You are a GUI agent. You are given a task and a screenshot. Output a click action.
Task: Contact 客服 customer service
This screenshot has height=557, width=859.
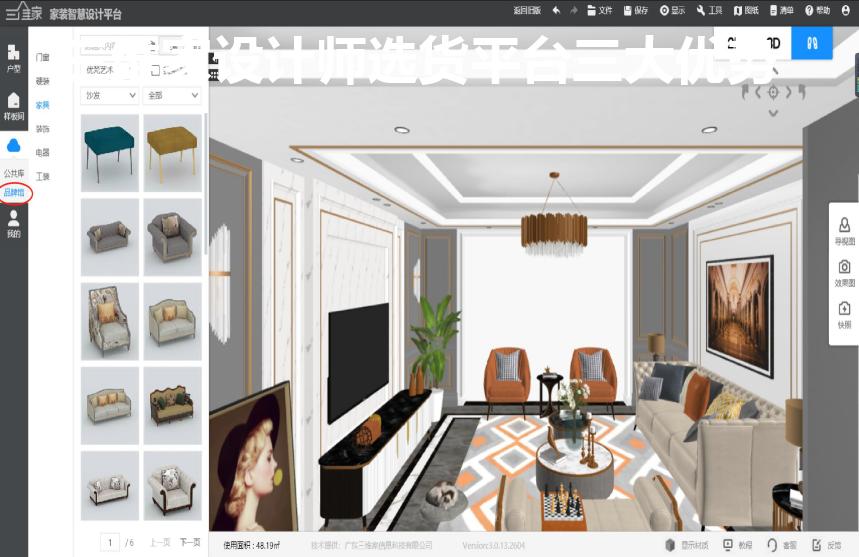[x=782, y=545]
